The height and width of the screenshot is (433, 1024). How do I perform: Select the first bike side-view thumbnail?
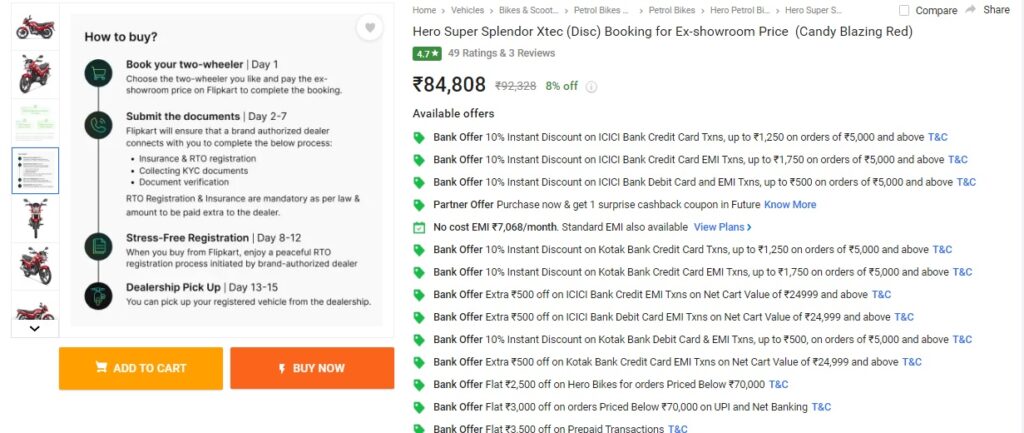click(35, 27)
